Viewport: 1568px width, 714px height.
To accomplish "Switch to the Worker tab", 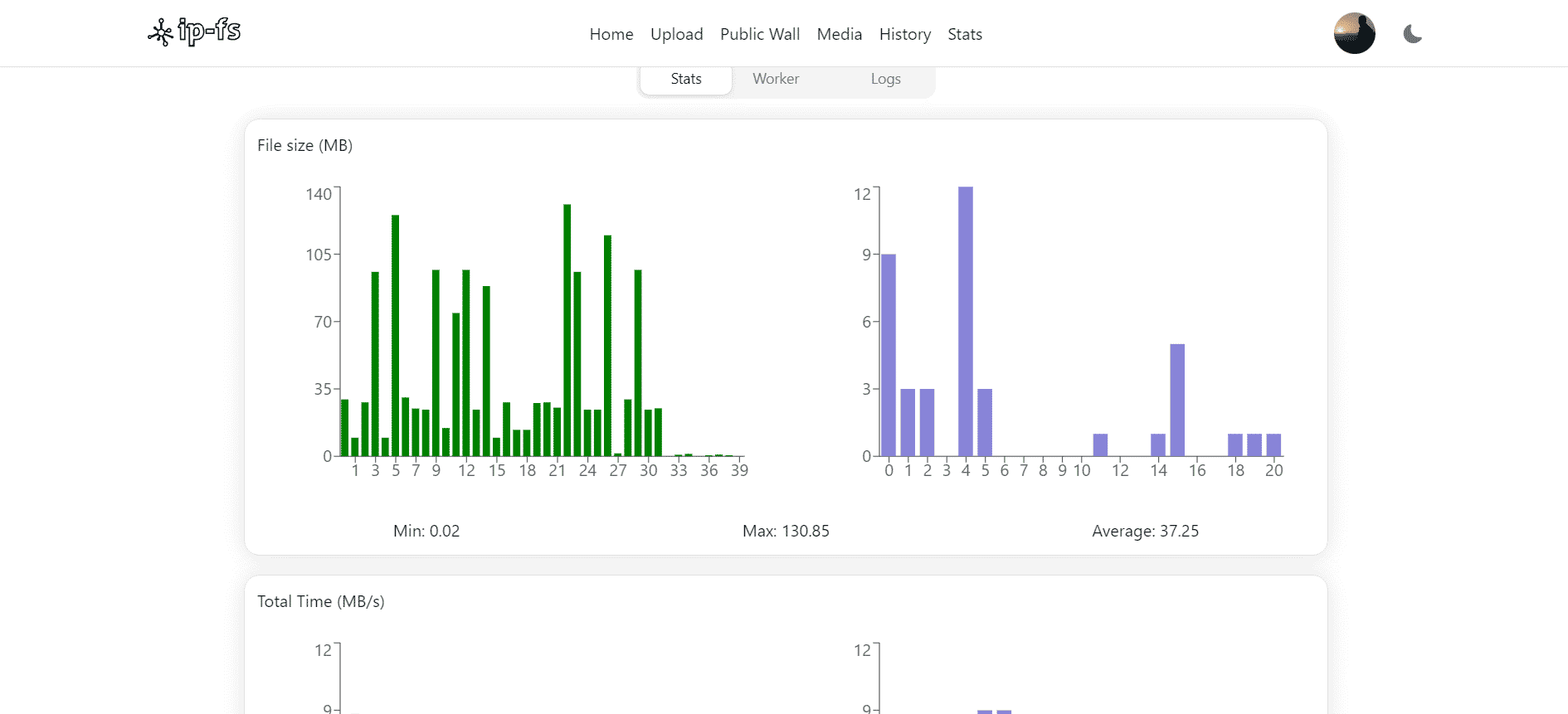I will [x=776, y=79].
